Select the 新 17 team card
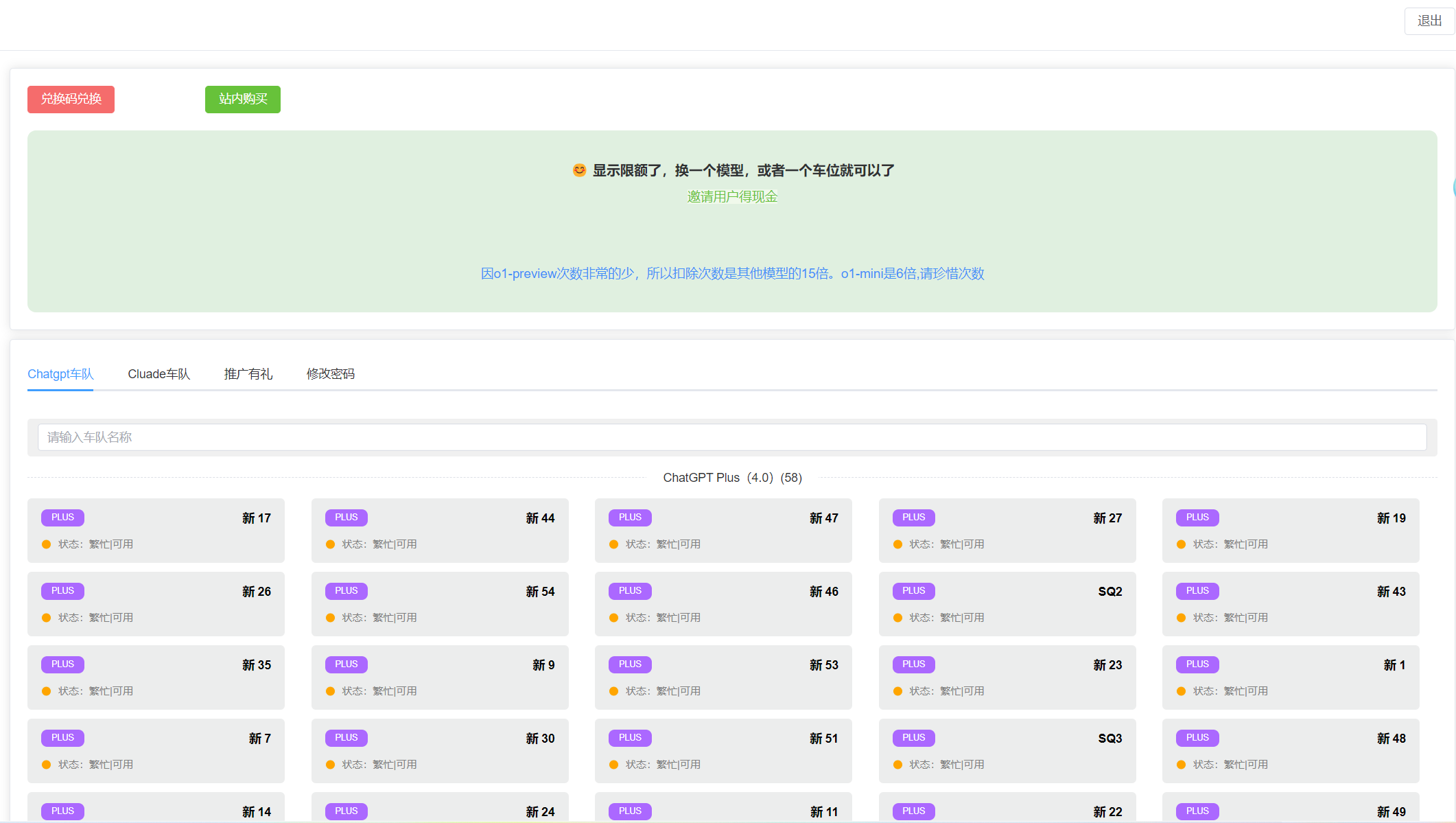The width and height of the screenshot is (1456, 823). coord(156,531)
